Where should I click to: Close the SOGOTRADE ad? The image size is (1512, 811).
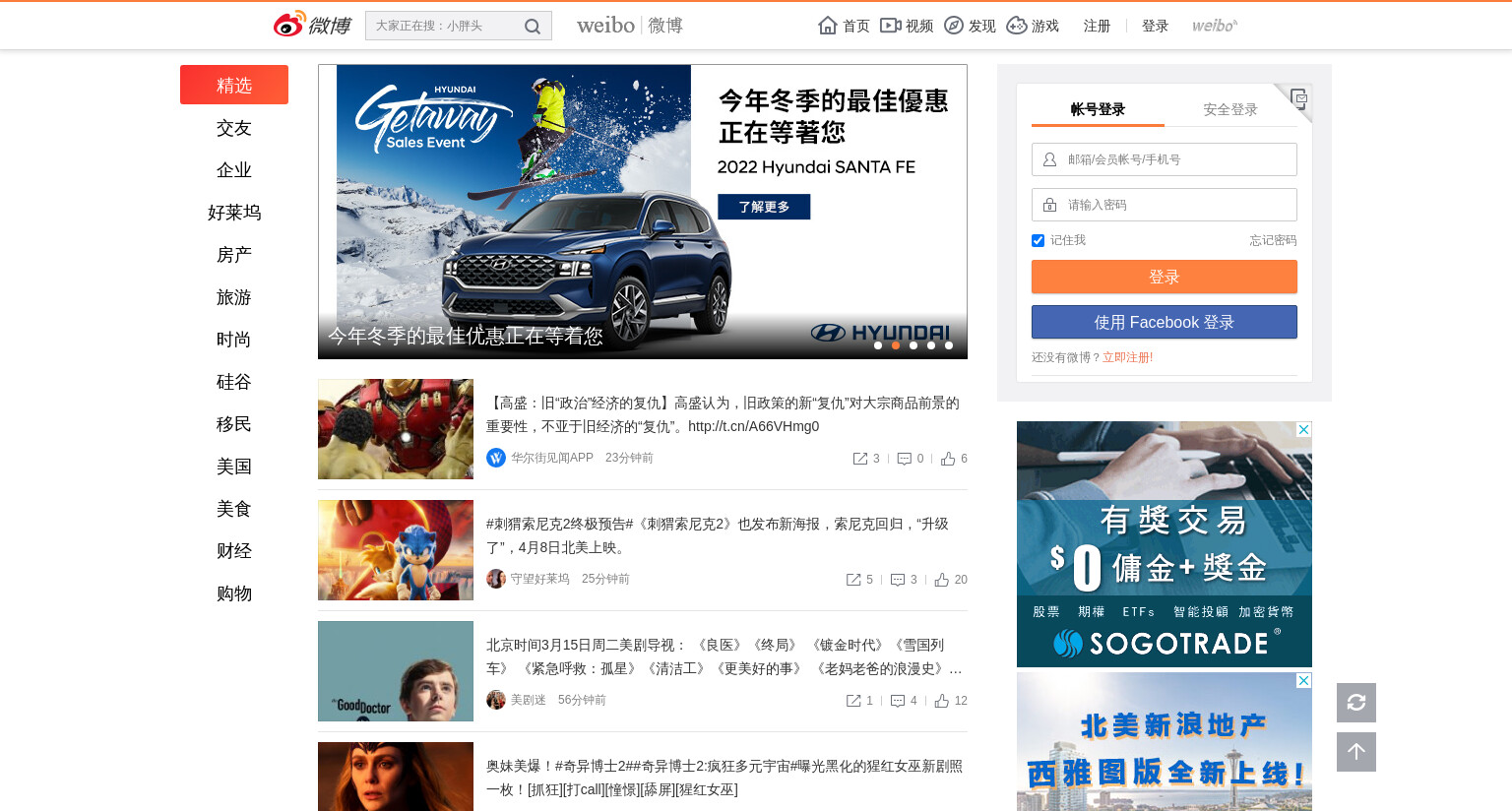[1303, 430]
